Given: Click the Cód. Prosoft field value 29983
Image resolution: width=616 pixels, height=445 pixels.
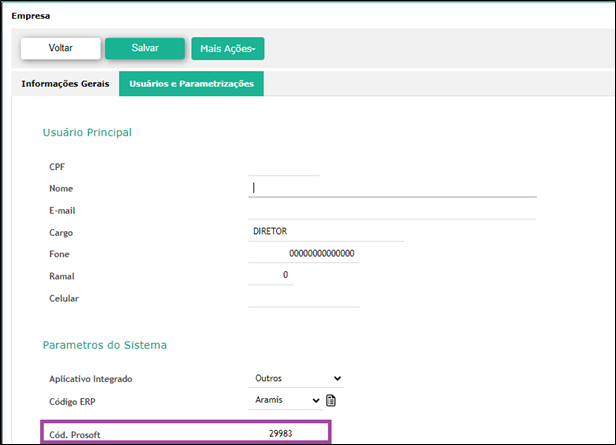Looking at the screenshot, I should click(280, 434).
